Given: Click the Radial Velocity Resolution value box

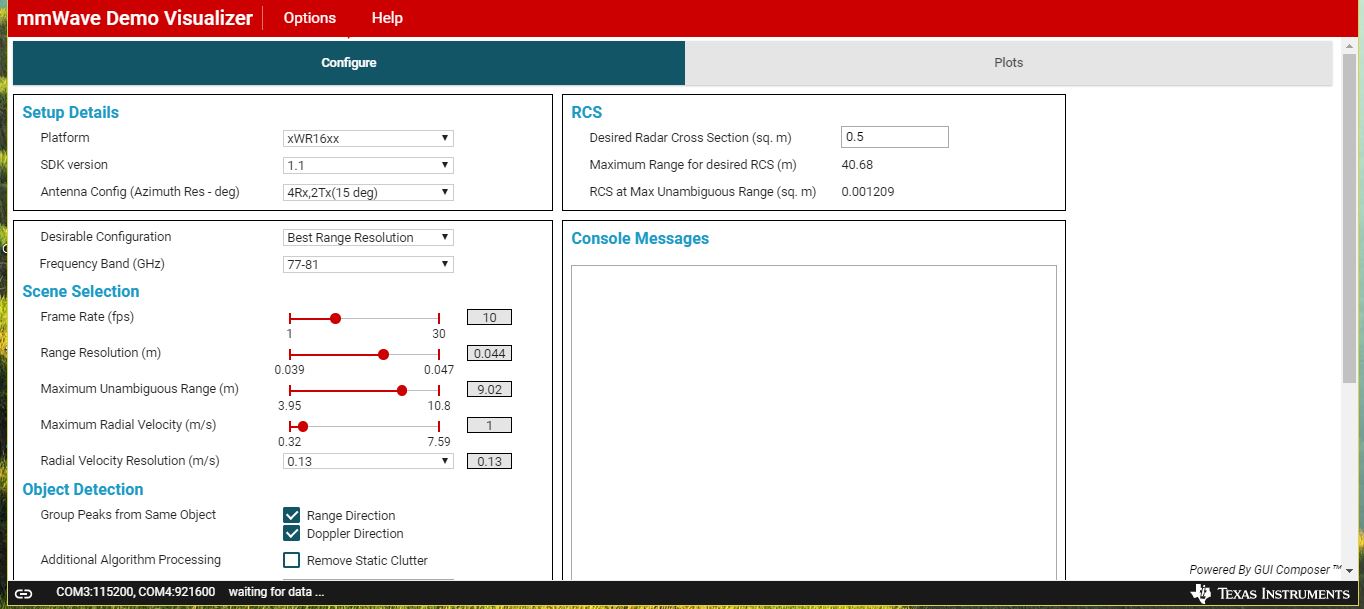Looking at the screenshot, I should [x=489, y=461].
